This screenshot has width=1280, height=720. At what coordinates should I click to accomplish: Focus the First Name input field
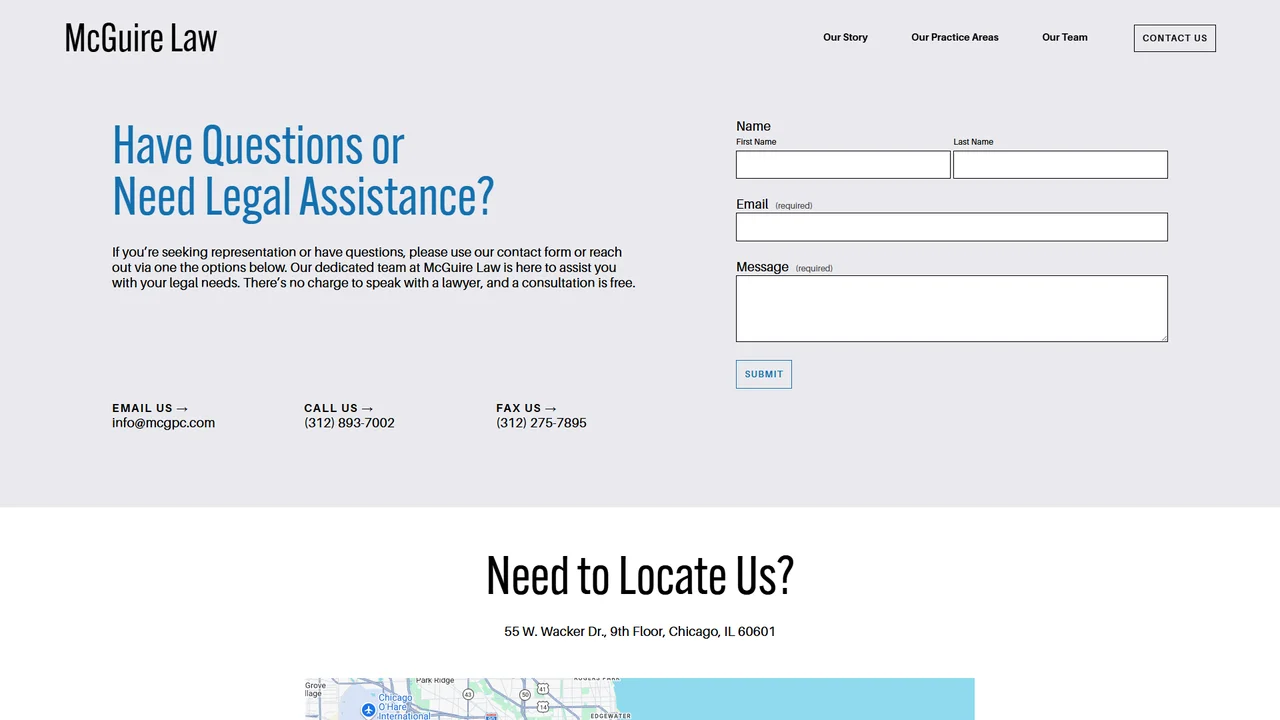click(843, 165)
